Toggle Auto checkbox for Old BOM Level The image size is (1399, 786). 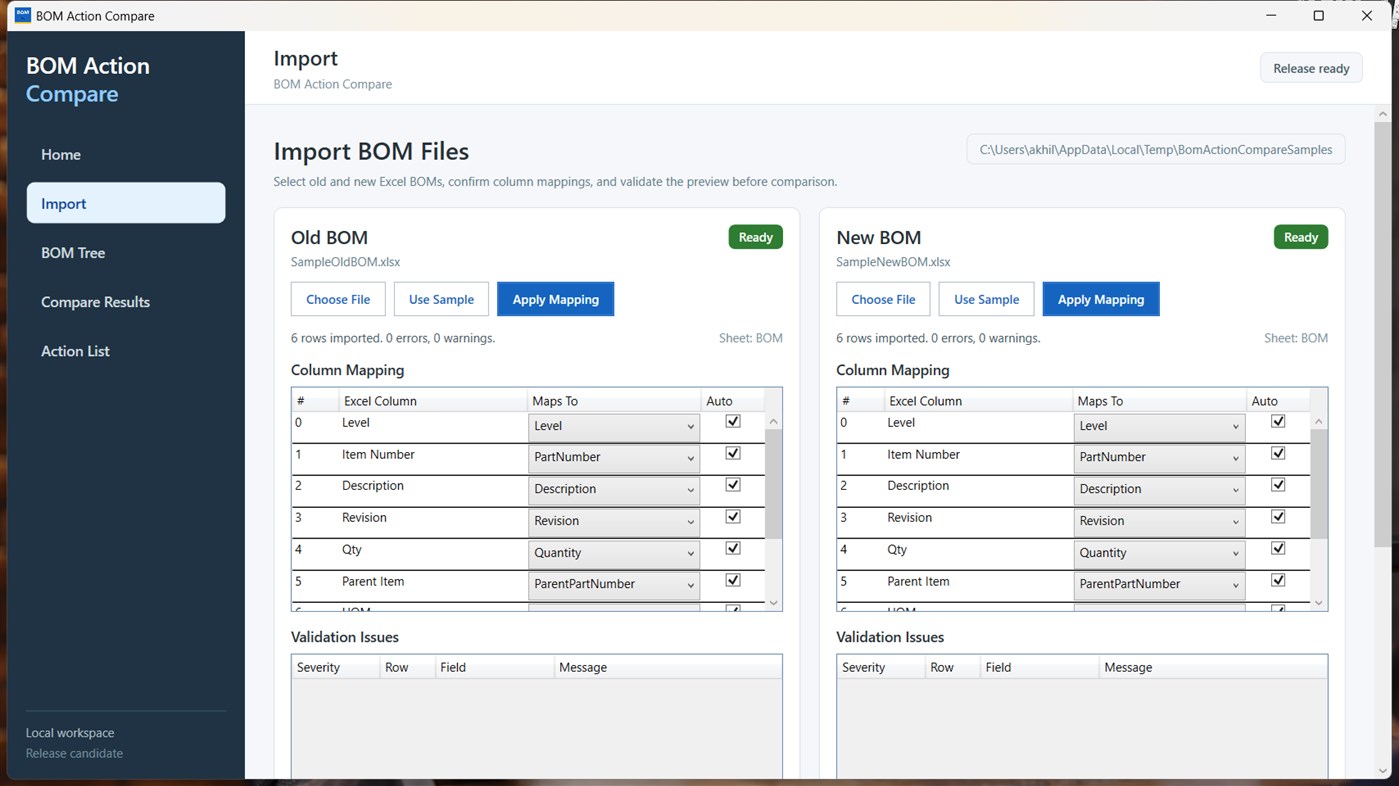(733, 421)
